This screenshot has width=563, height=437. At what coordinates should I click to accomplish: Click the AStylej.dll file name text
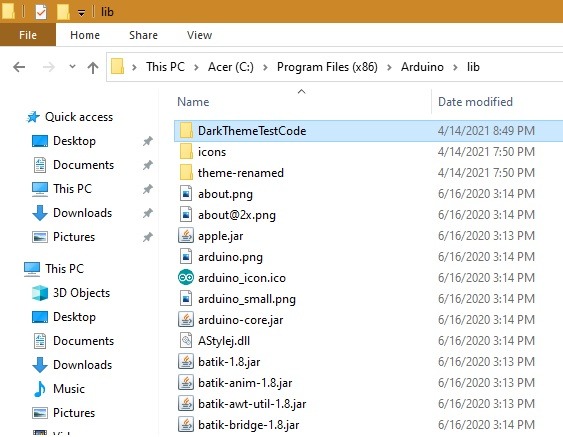pyautogui.click(x=224, y=341)
